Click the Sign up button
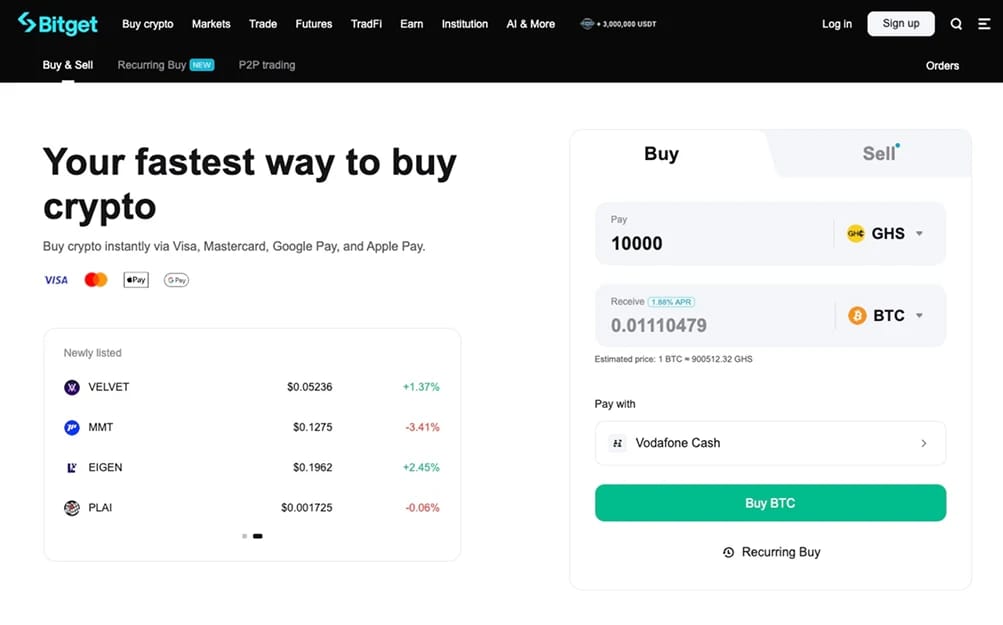The width and height of the screenshot is (1003, 625). [x=901, y=24]
